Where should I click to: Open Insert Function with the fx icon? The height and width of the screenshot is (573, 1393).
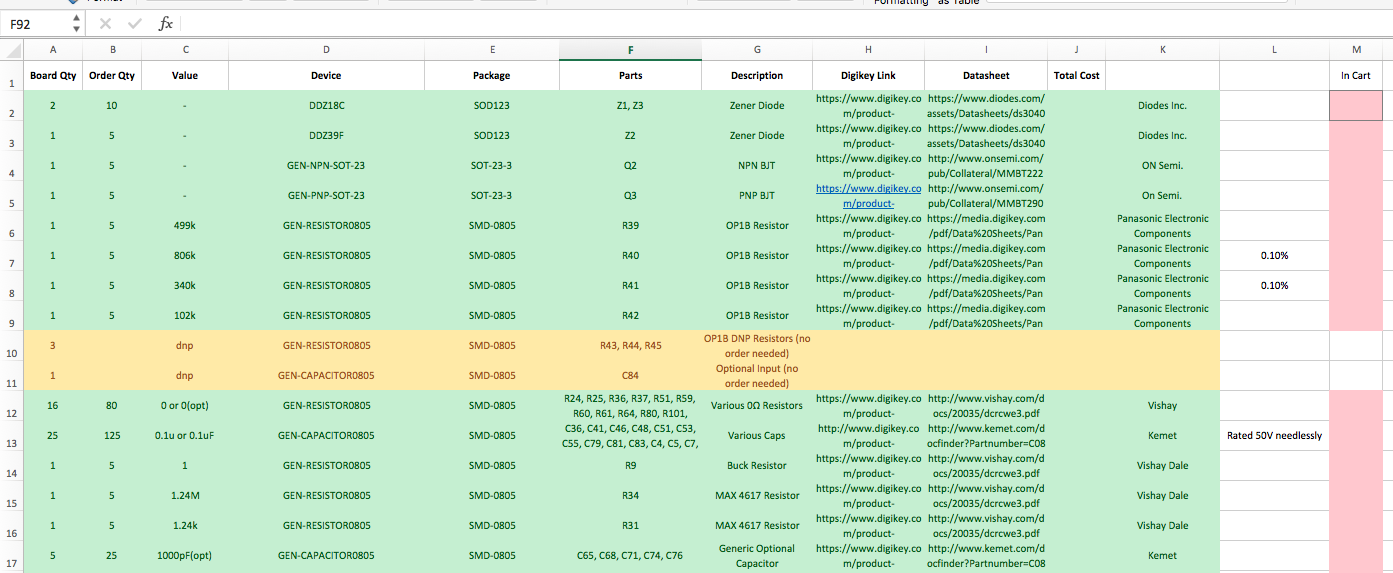click(x=166, y=23)
